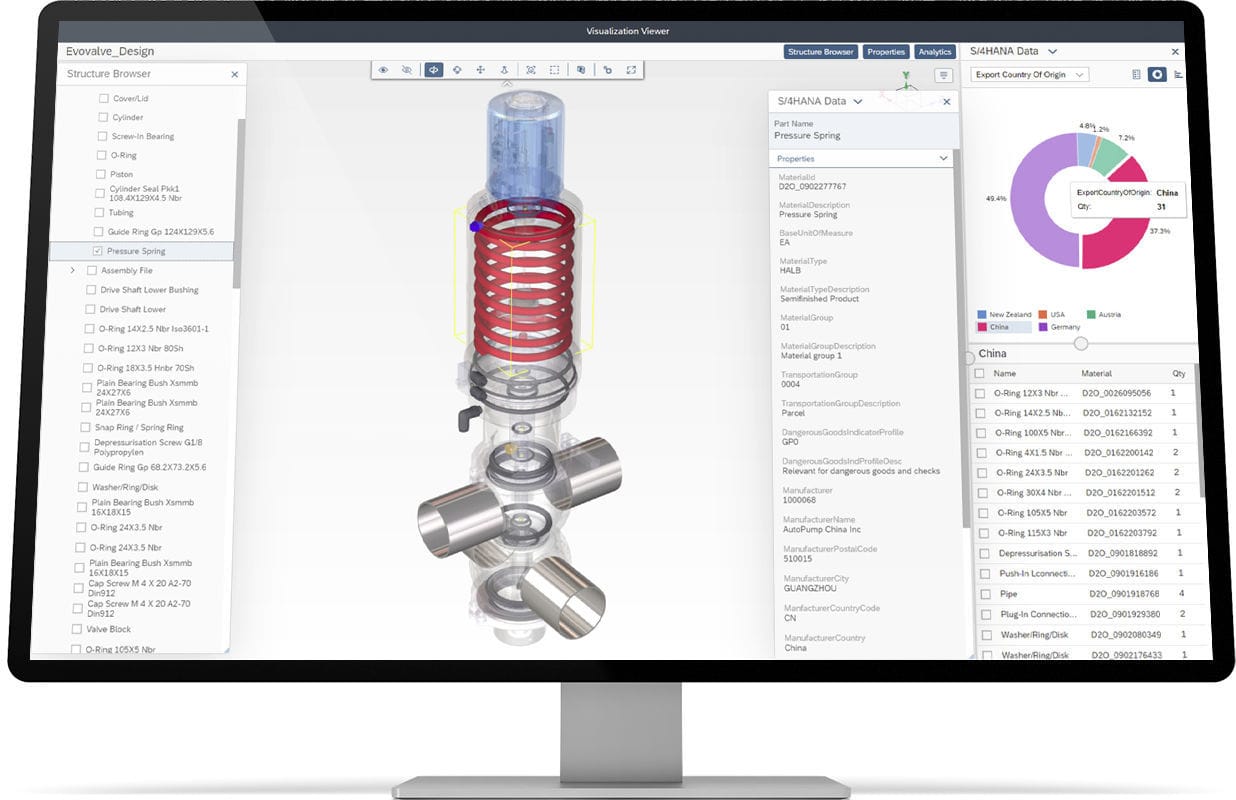The height and width of the screenshot is (800, 1236).
Task: Check the Valve Block checkbox
Action: [77, 629]
